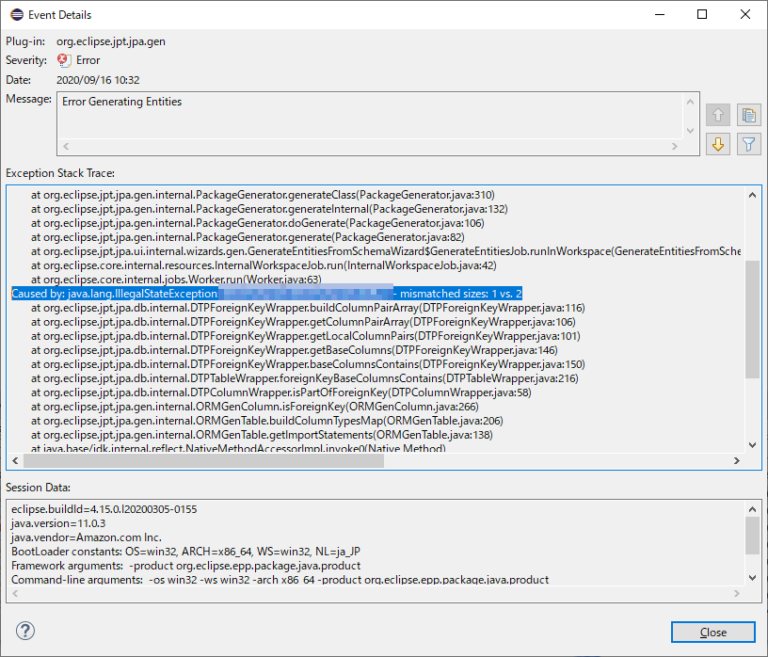Click the foreignKeyBaseColumnsContains trace line
Viewport: 768px width, 657px height.
(x=305, y=378)
